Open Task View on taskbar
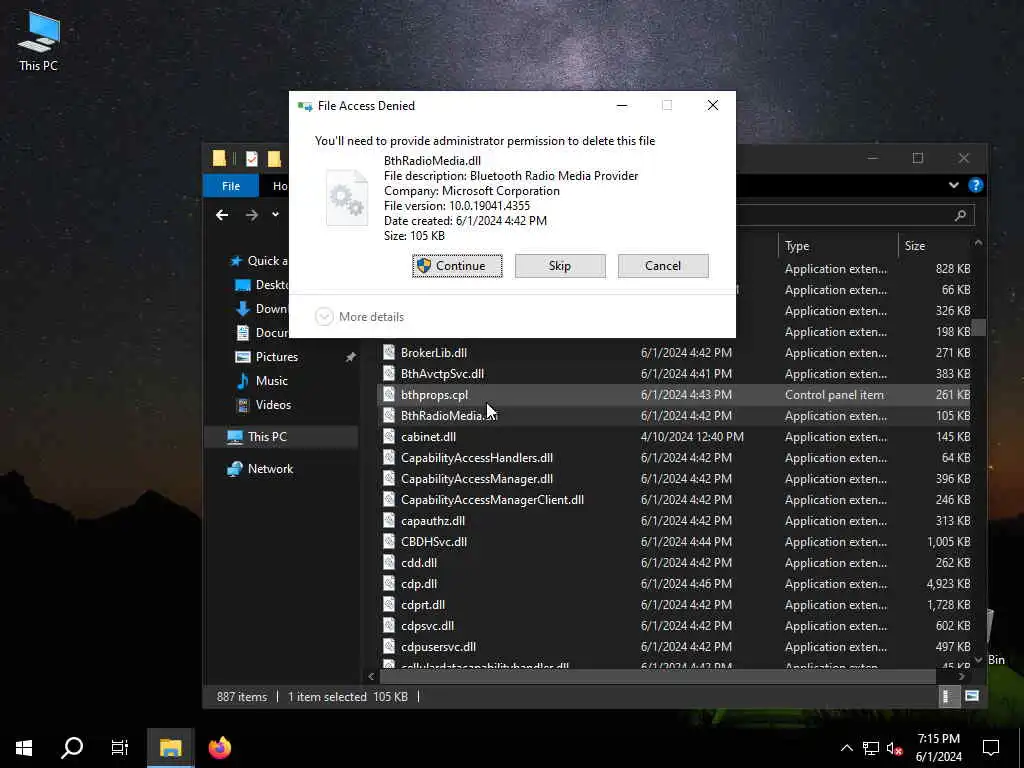This screenshot has width=1024, height=768. click(120, 748)
